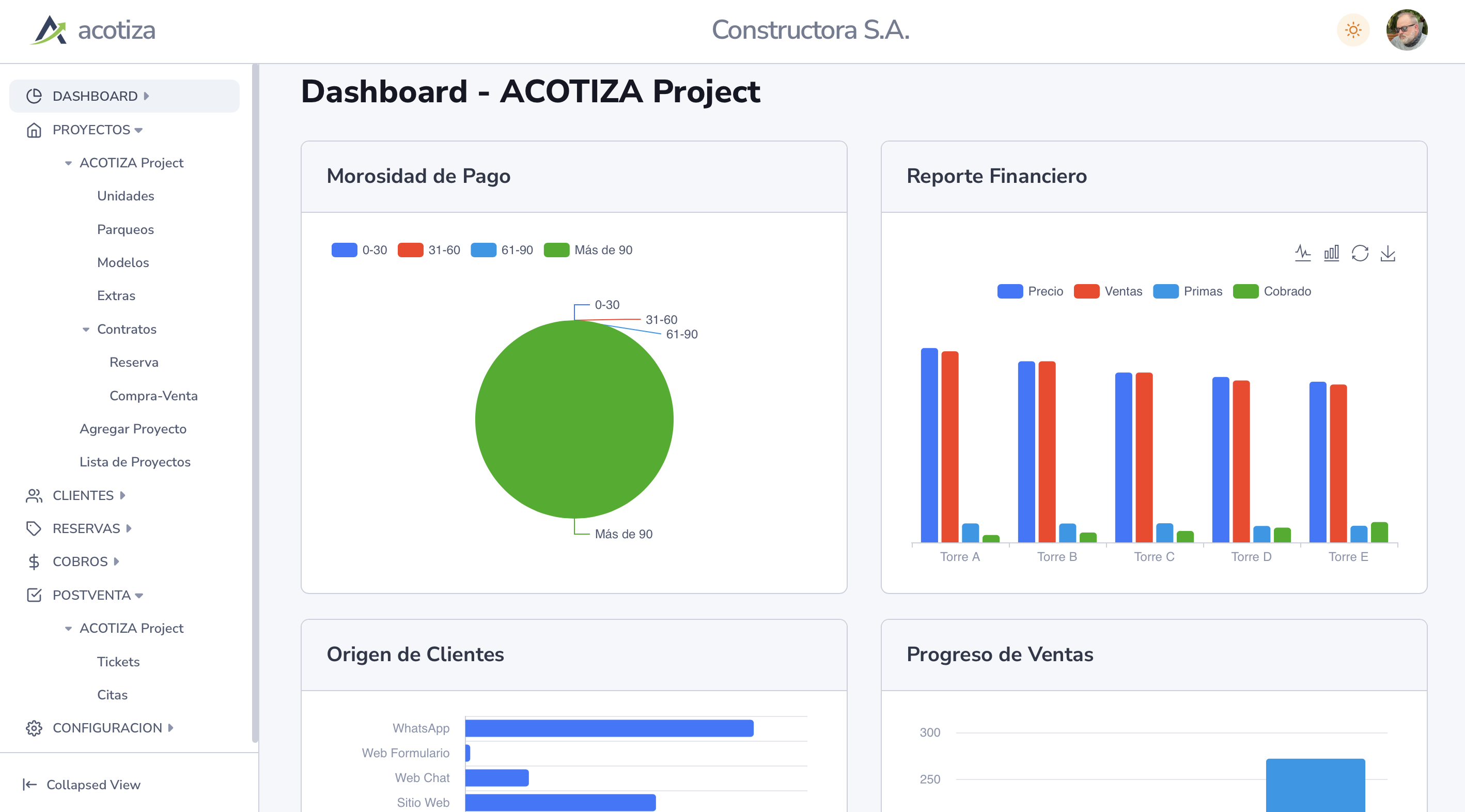The width and height of the screenshot is (1465, 812).
Task: Open the user profile avatar
Action: (x=1407, y=29)
